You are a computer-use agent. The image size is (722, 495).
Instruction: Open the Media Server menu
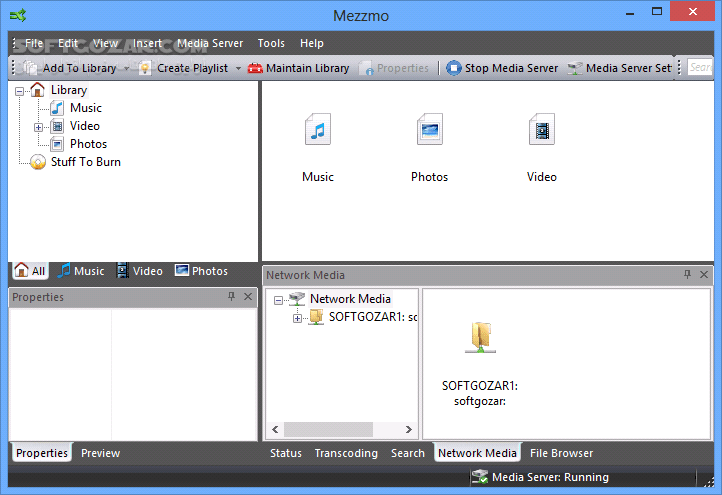(210, 43)
